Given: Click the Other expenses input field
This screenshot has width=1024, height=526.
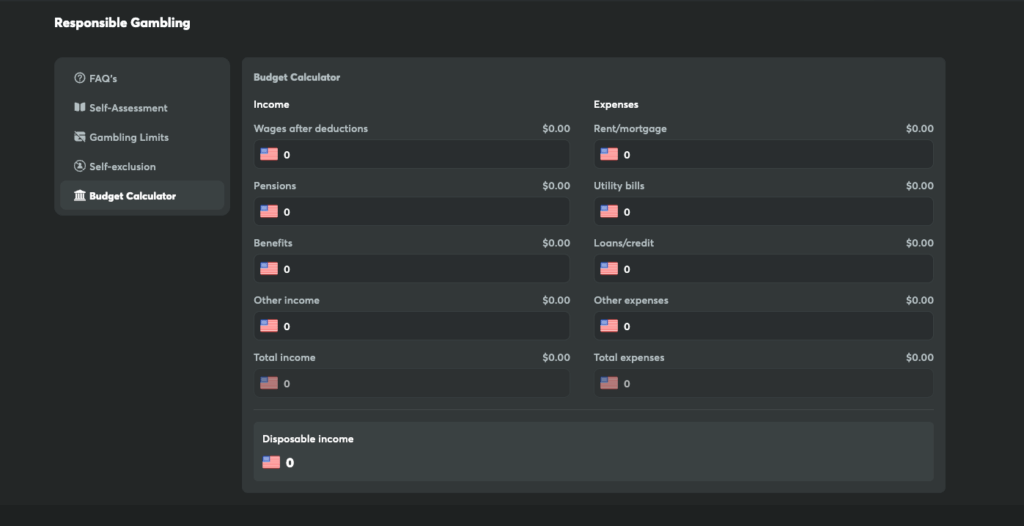Looking at the screenshot, I should click(770, 326).
